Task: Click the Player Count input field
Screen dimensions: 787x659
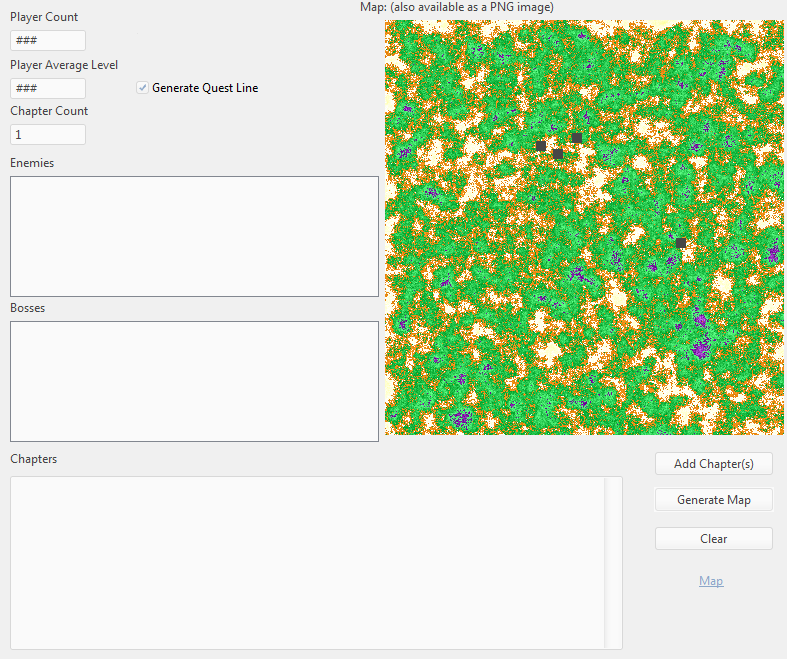Action: coord(48,40)
